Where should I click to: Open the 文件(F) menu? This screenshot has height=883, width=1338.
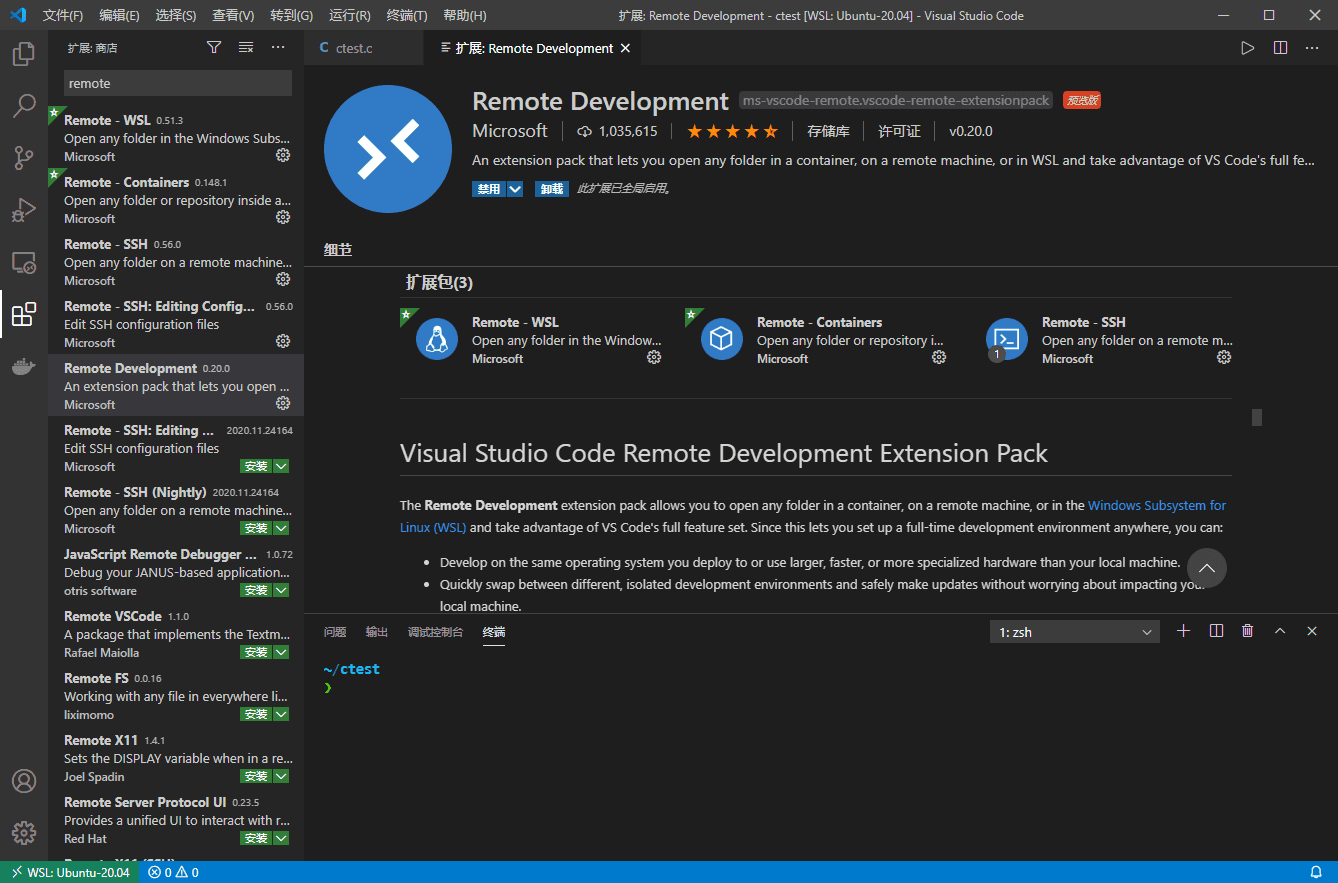point(63,16)
